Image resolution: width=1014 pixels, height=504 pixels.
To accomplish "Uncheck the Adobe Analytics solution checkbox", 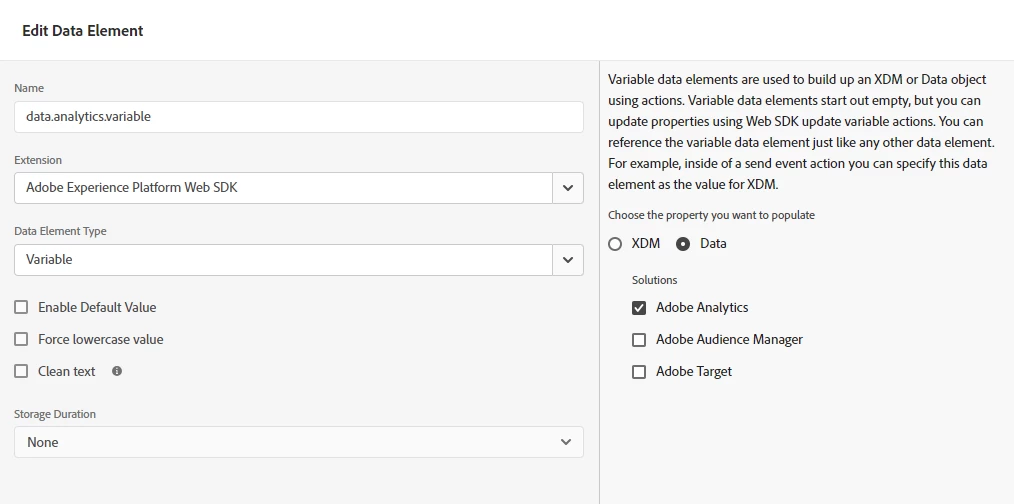I will pos(639,307).
